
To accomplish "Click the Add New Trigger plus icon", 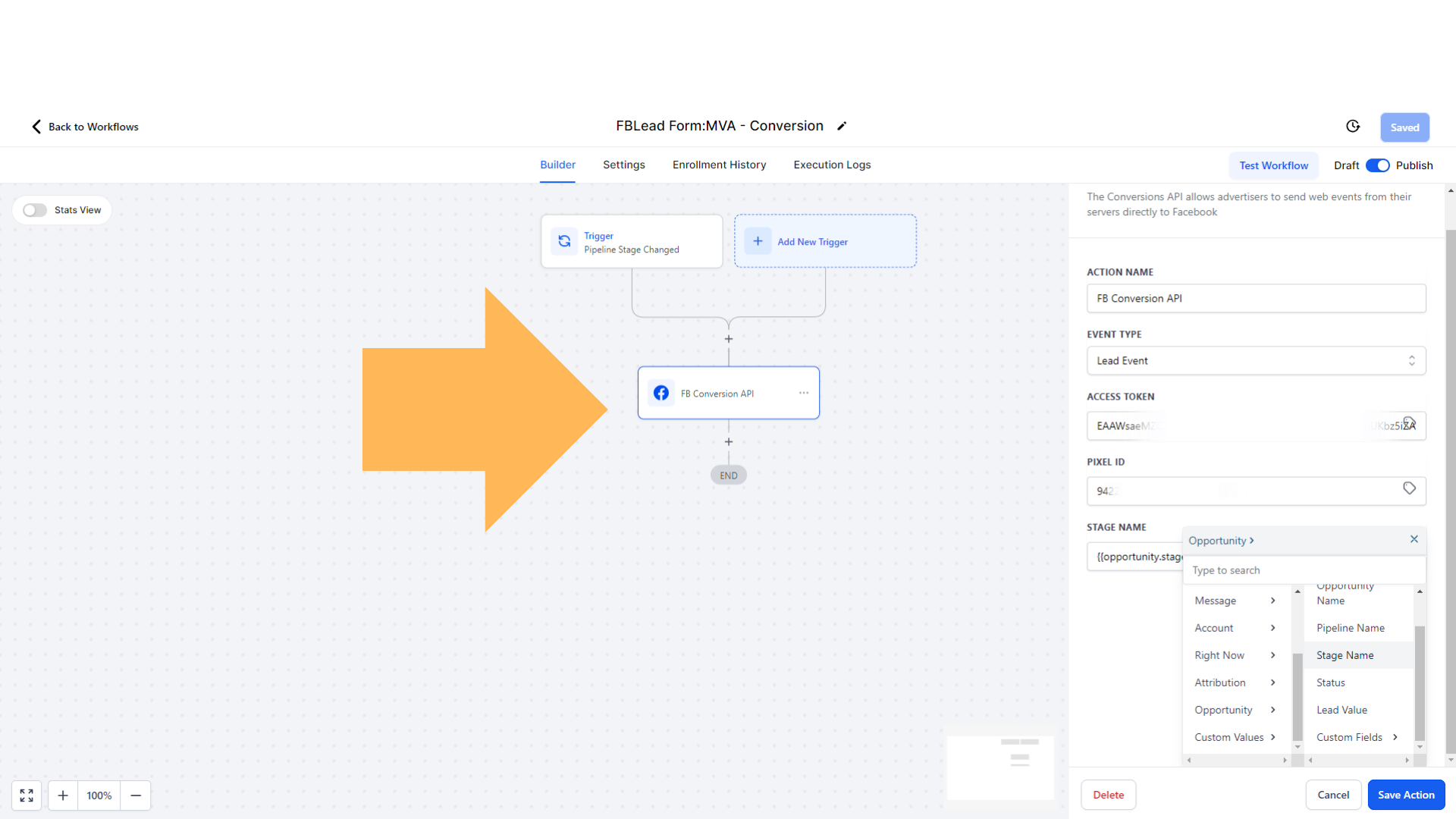I will (x=758, y=241).
